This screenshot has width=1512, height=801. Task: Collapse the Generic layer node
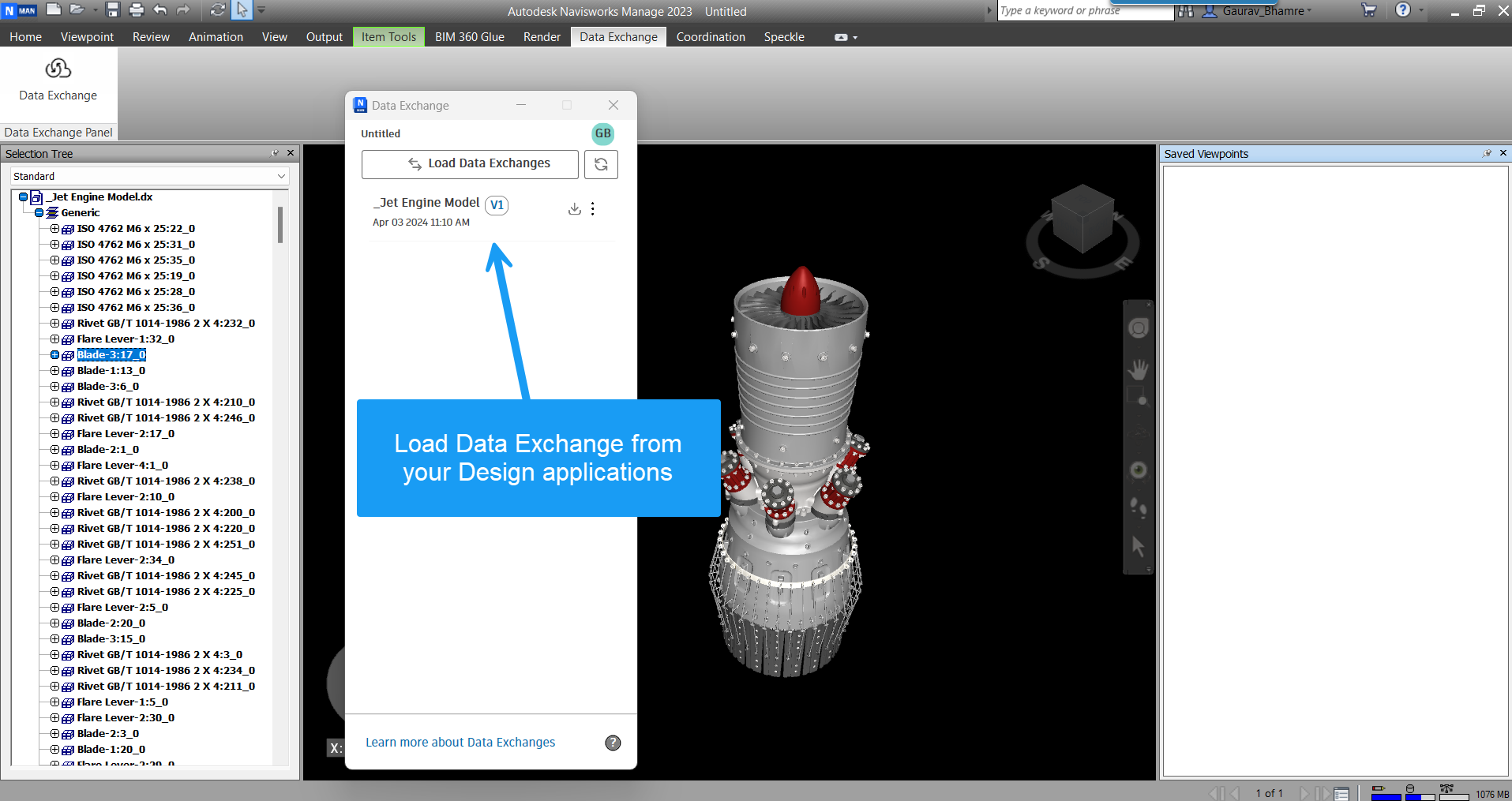tap(39, 213)
